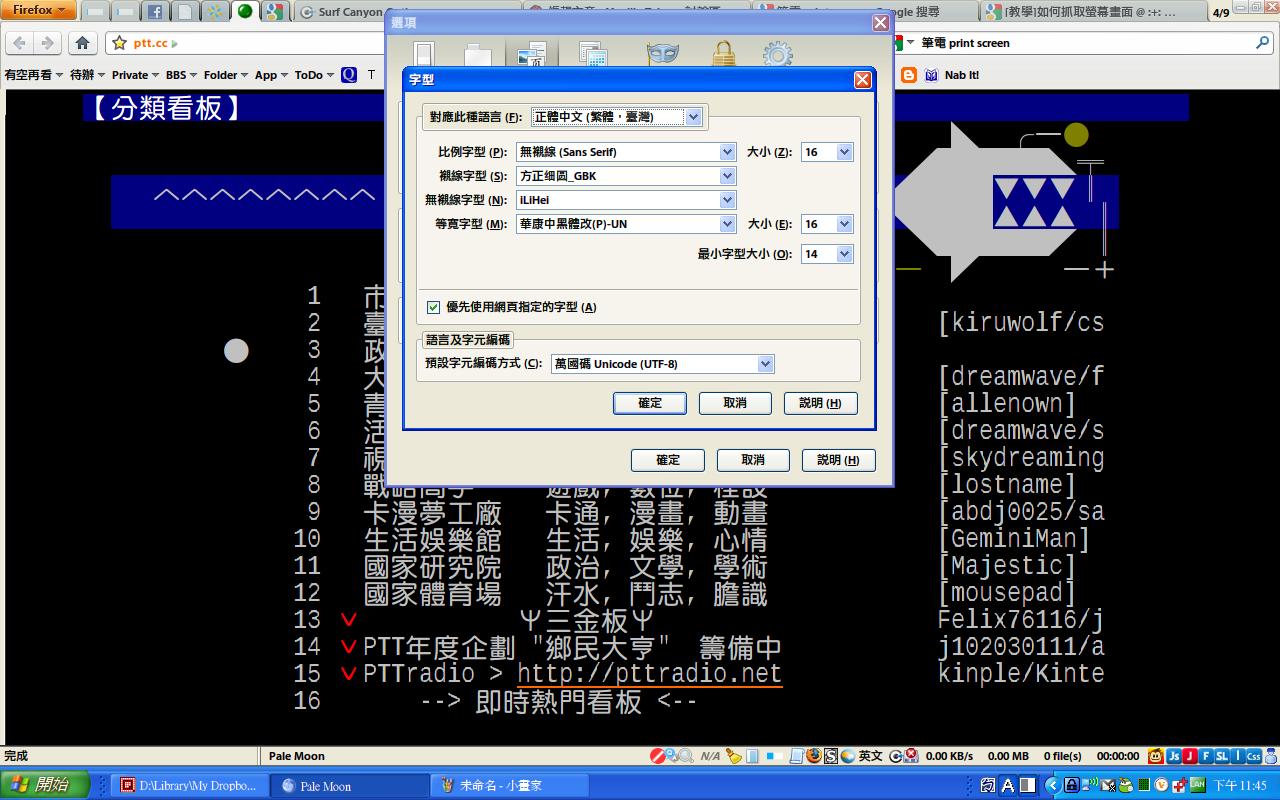Open the Content pane icon in Options
1280x800 pixels.
coord(531,55)
